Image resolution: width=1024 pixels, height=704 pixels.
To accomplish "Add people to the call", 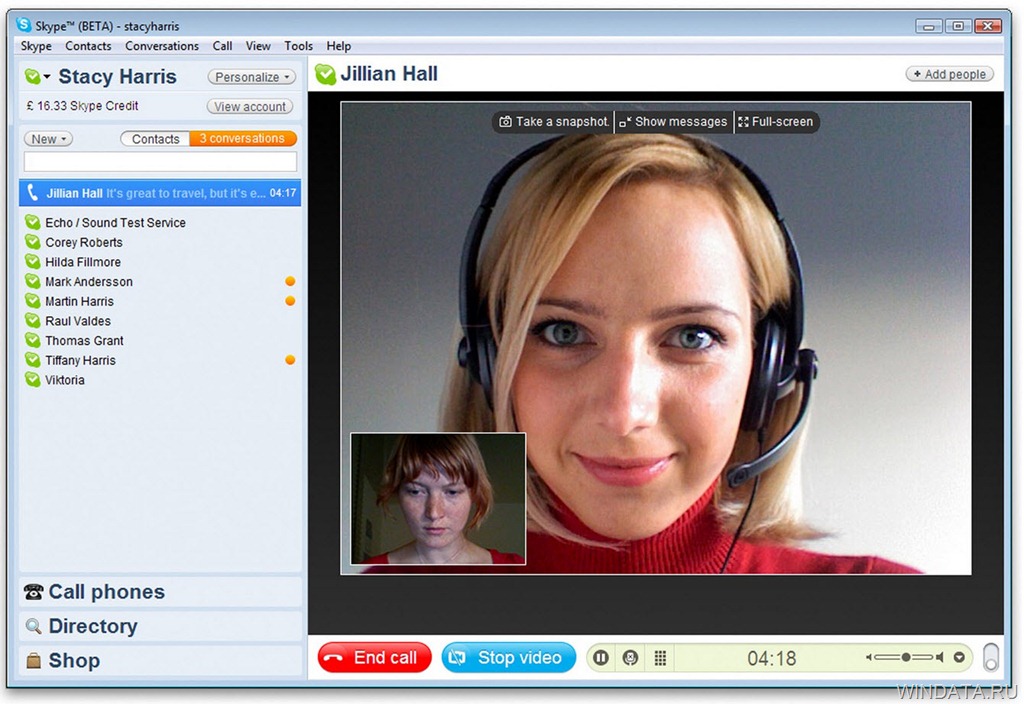I will pos(949,74).
